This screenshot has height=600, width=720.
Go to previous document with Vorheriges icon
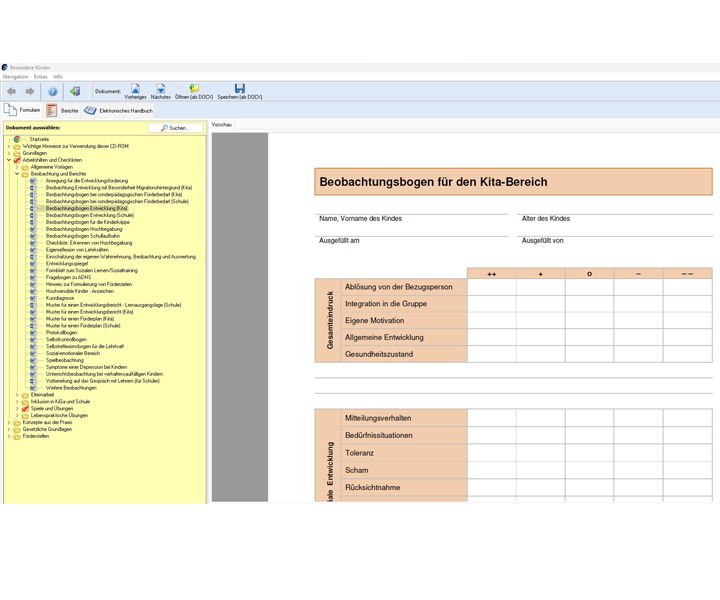tap(135, 91)
